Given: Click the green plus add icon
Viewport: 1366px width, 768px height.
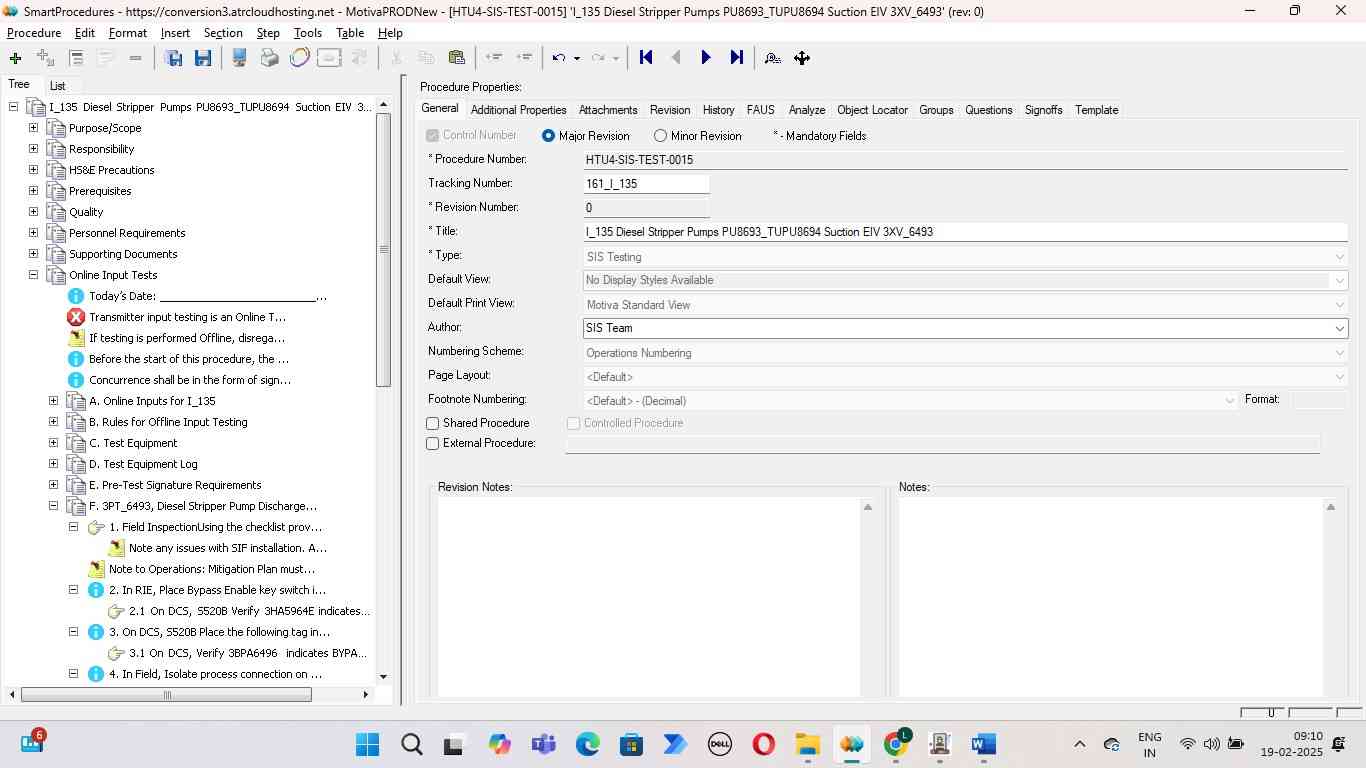Looking at the screenshot, I should 15,58.
